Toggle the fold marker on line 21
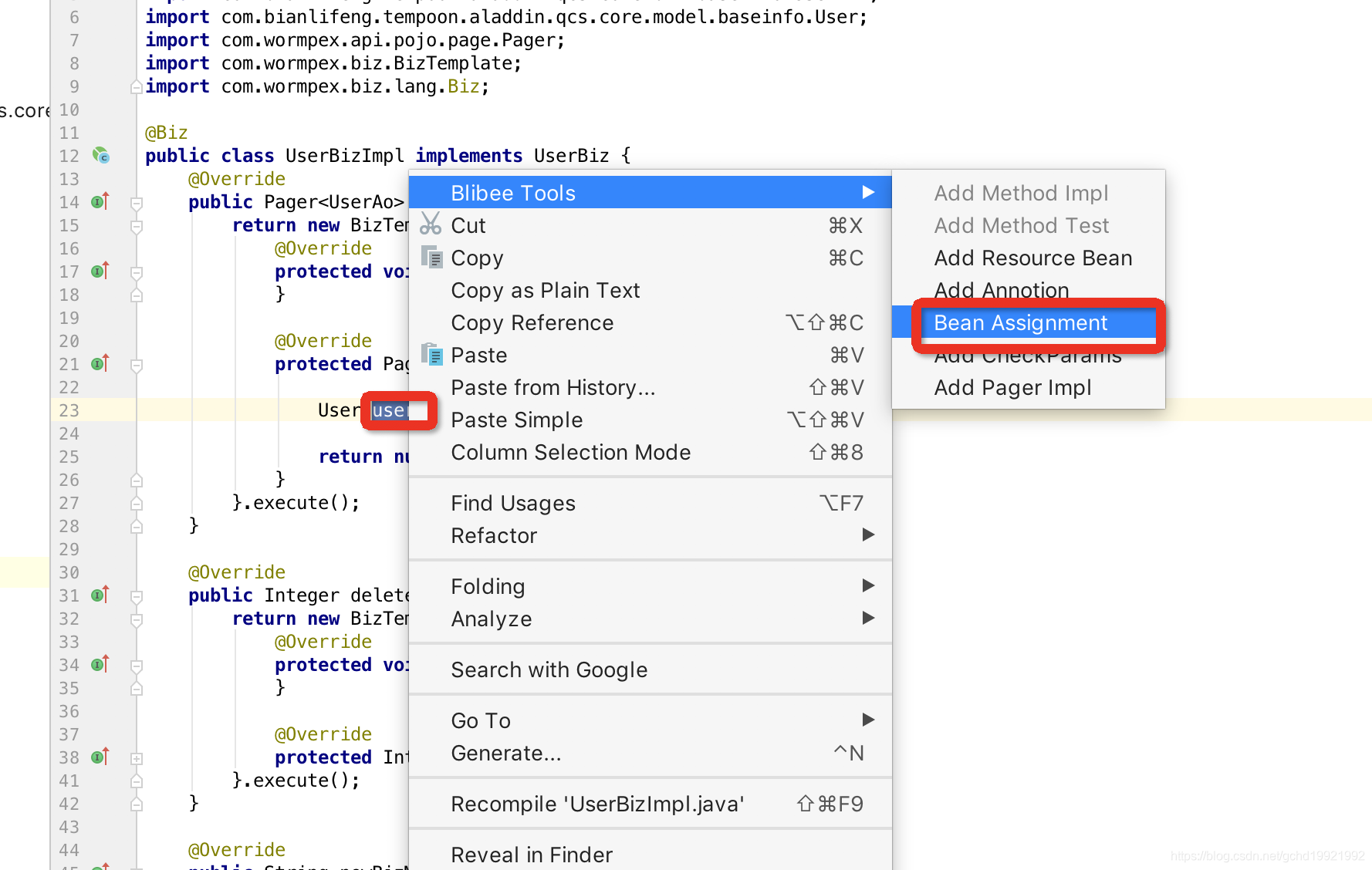 (x=137, y=366)
